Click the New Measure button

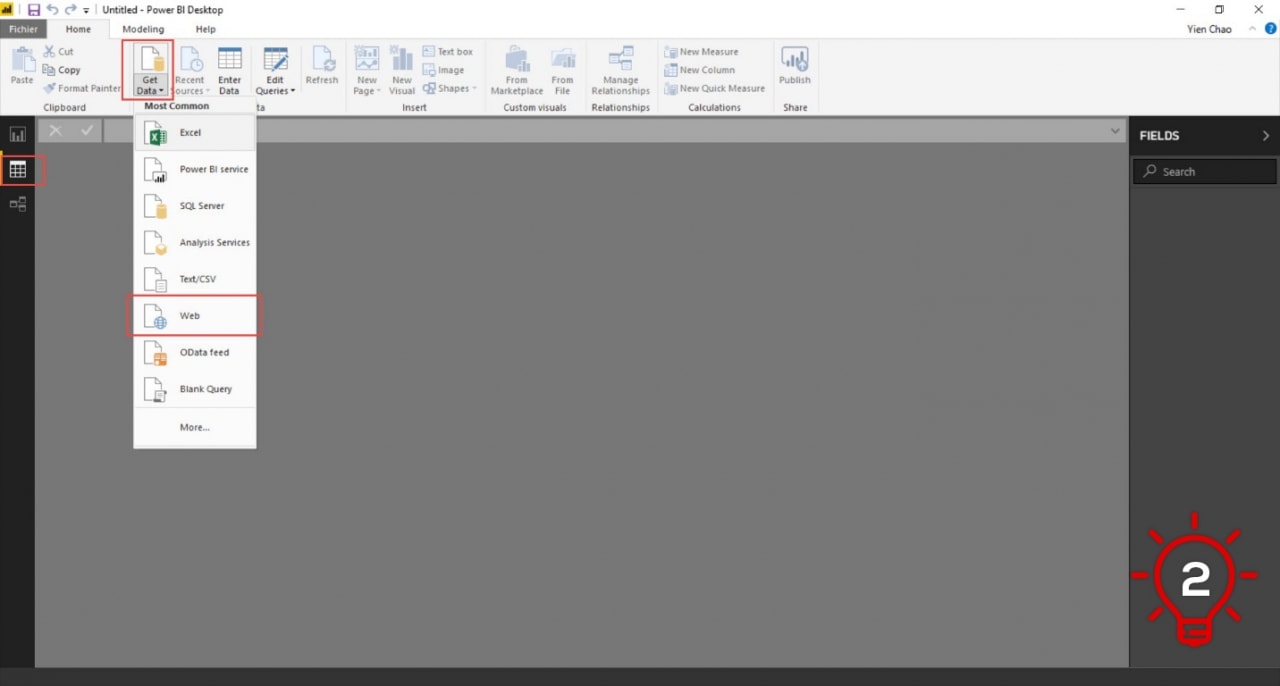point(702,52)
